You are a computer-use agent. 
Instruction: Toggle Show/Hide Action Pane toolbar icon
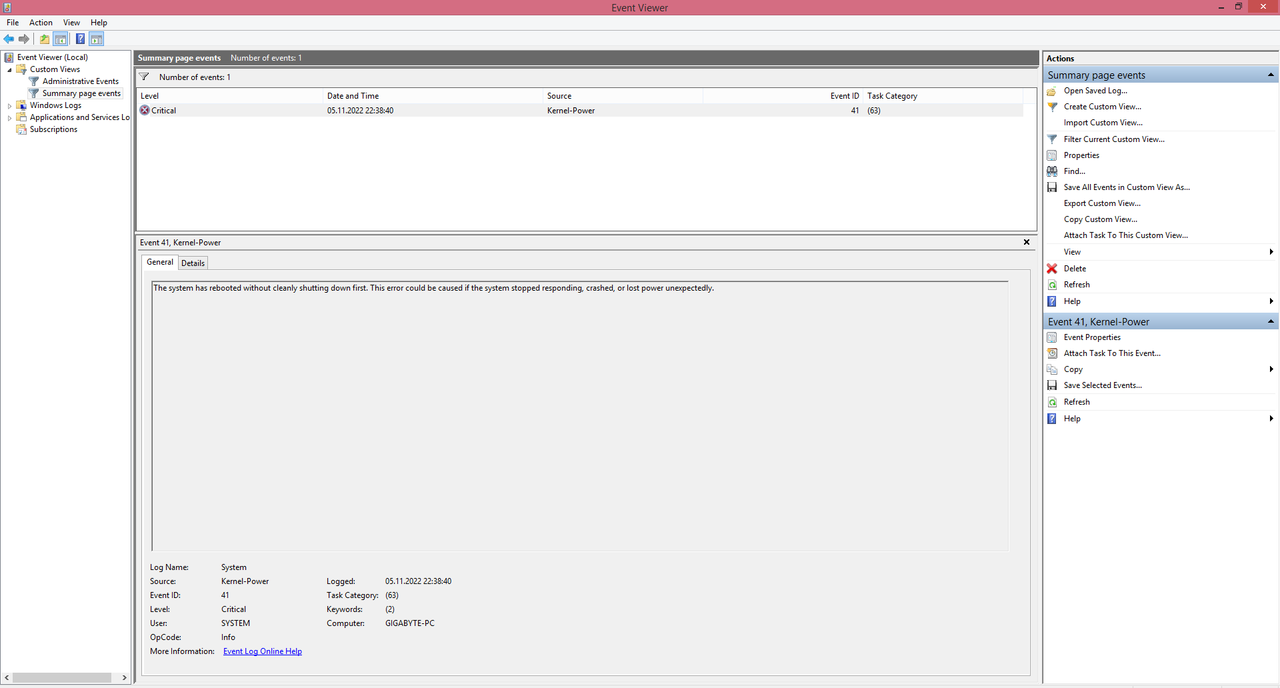(96, 39)
